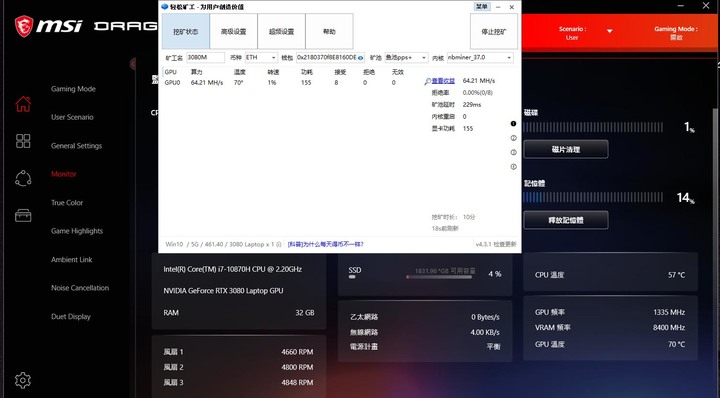Viewport: 720px width, 398px height.
Task: Open True Color in the MSI menu
Action: click(x=67, y=202)
